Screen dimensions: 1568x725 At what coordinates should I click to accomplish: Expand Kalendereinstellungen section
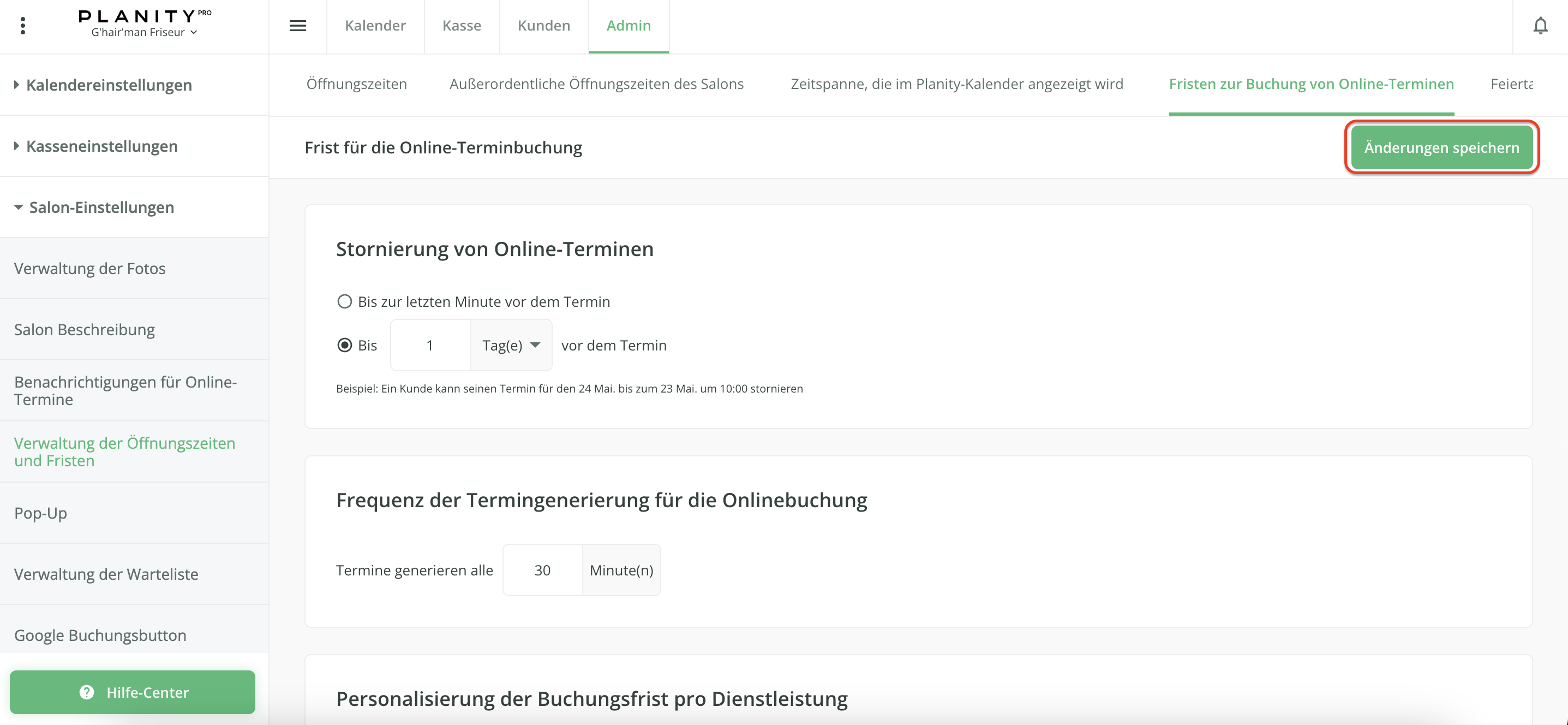109,85
